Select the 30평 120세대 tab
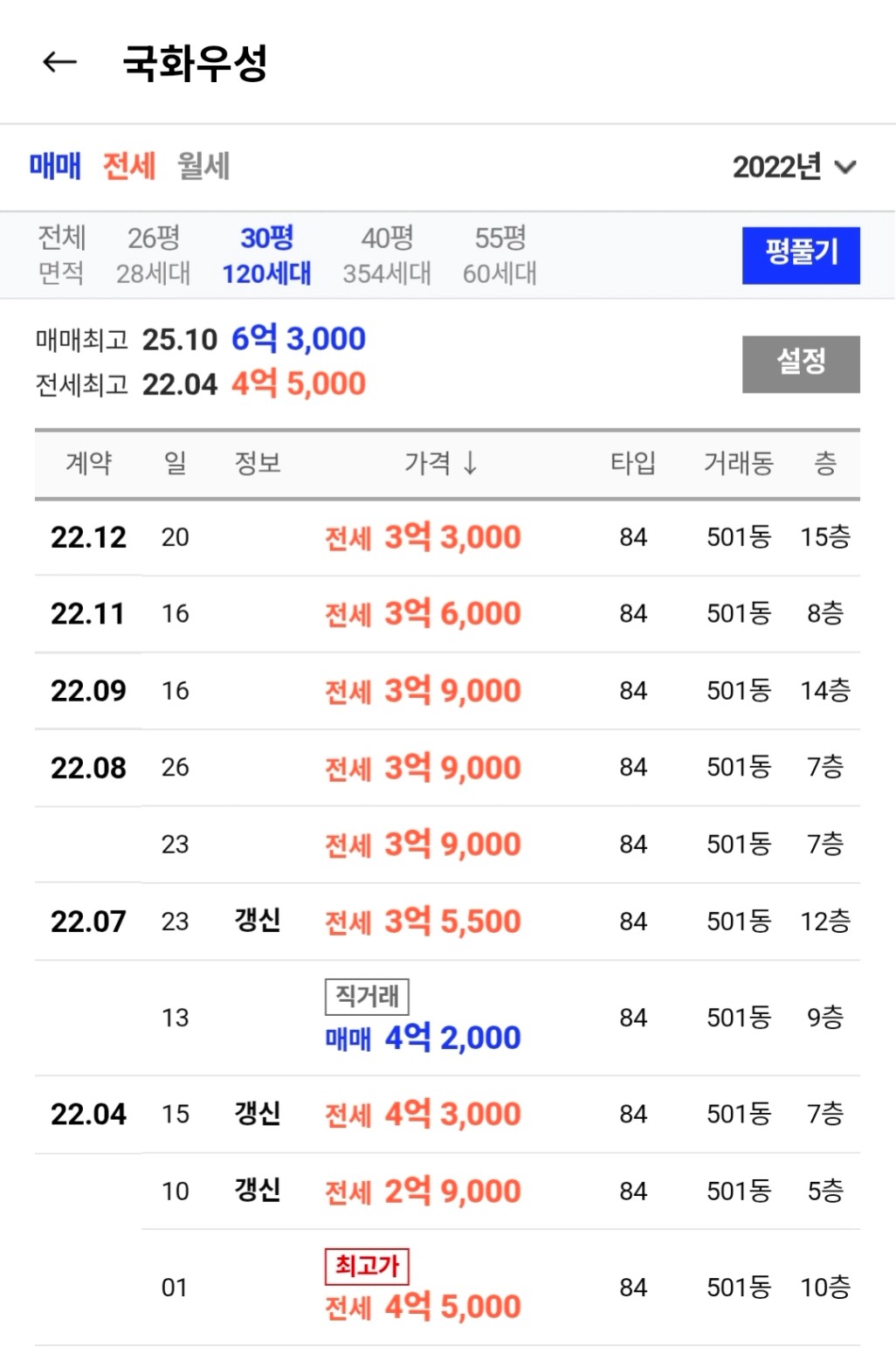This screenshot has width=896, height=1347. point(266,255)
